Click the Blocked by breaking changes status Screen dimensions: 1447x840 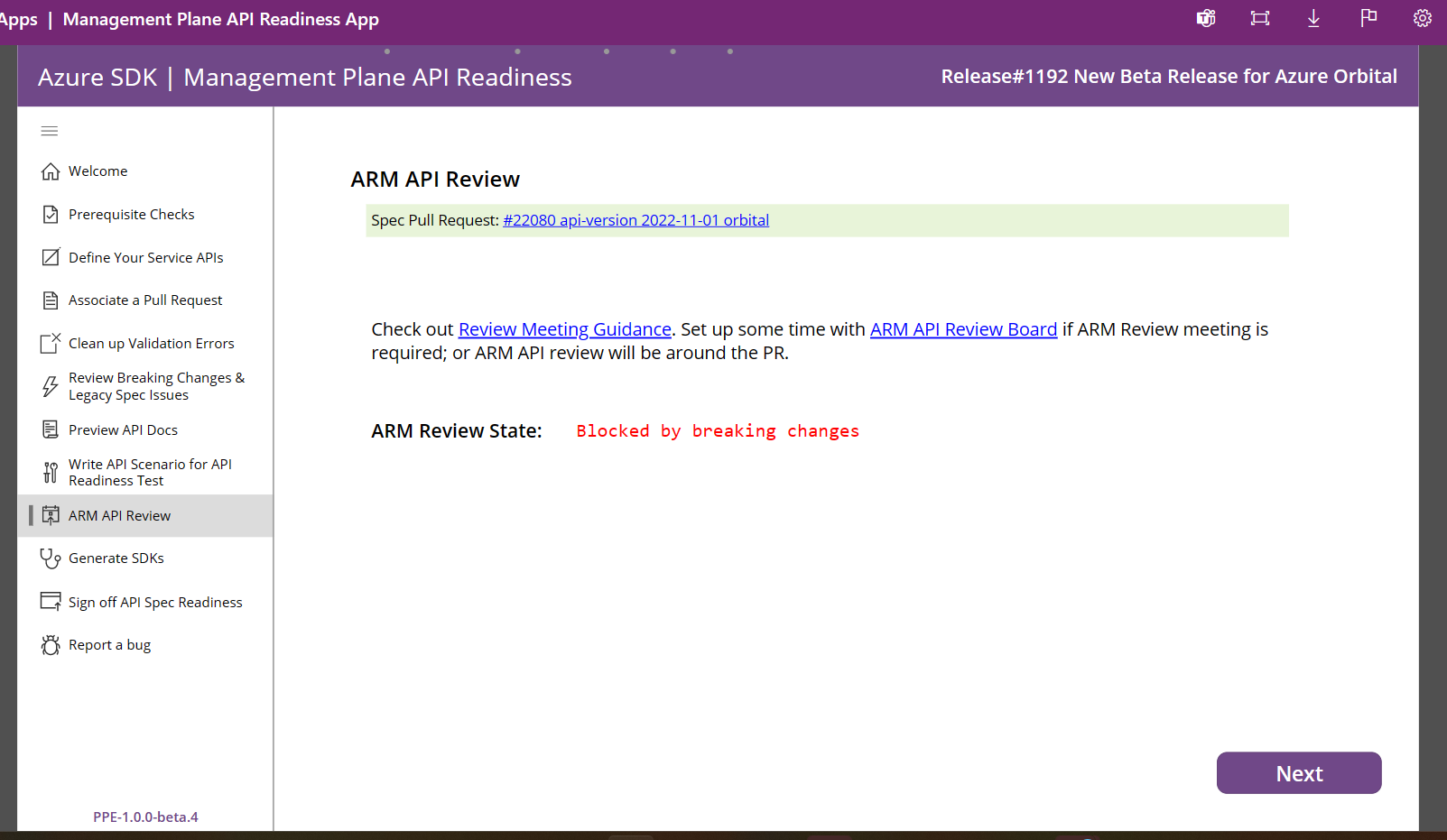tap(718, 431)
